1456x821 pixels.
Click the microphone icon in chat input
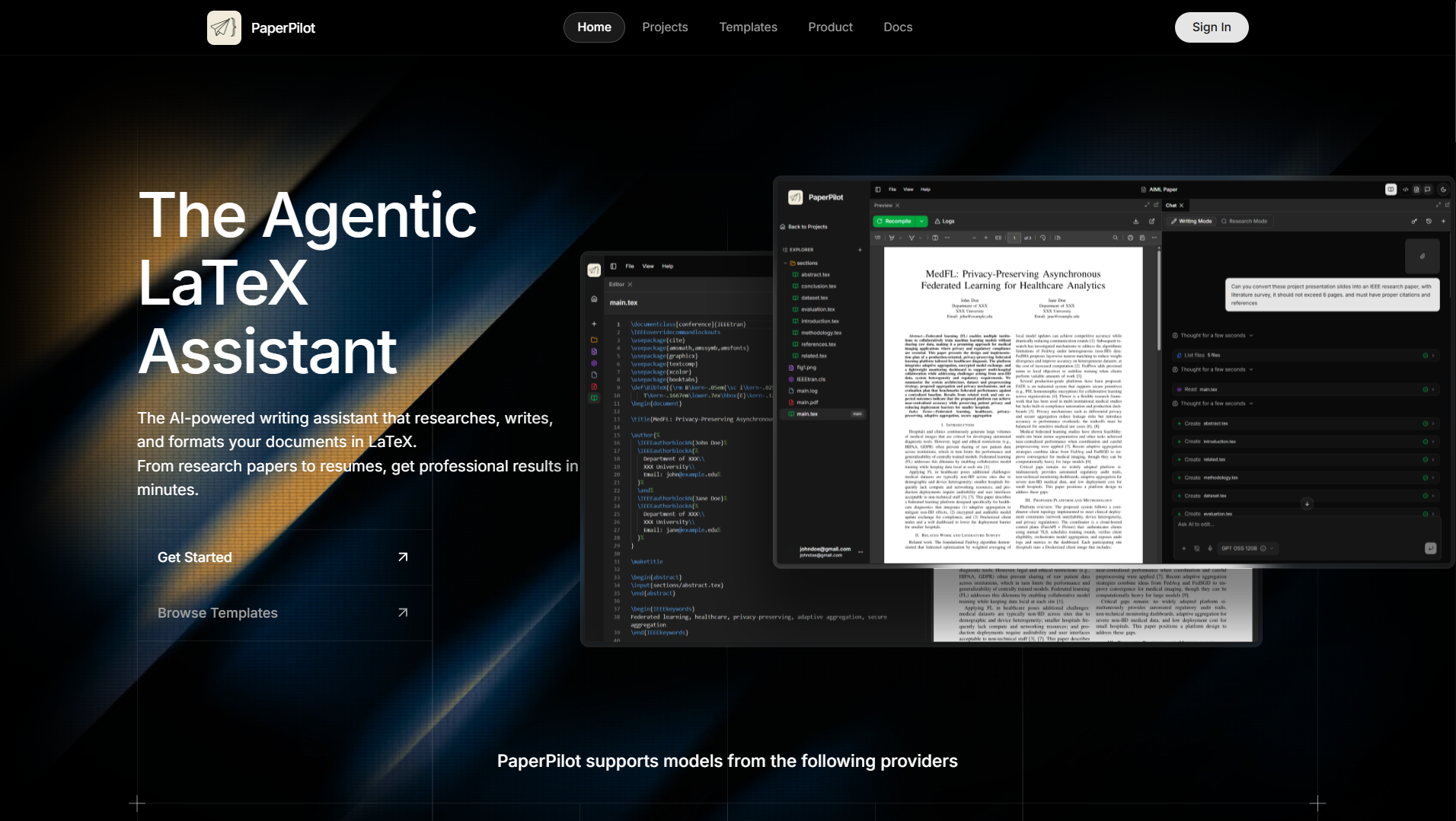pyautogui.click(x=1210, y=548)
